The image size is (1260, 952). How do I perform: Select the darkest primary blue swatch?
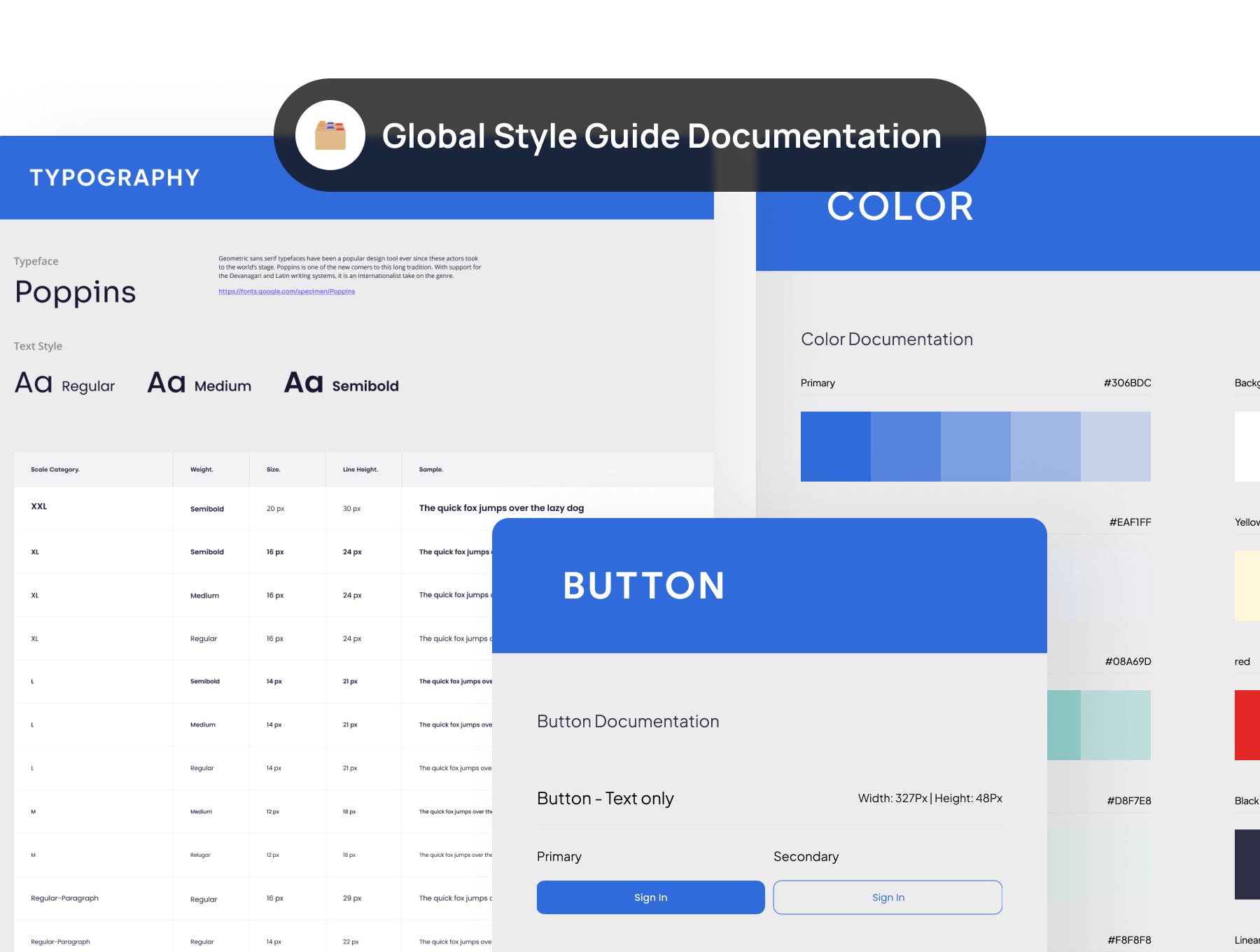coord(835,447)
